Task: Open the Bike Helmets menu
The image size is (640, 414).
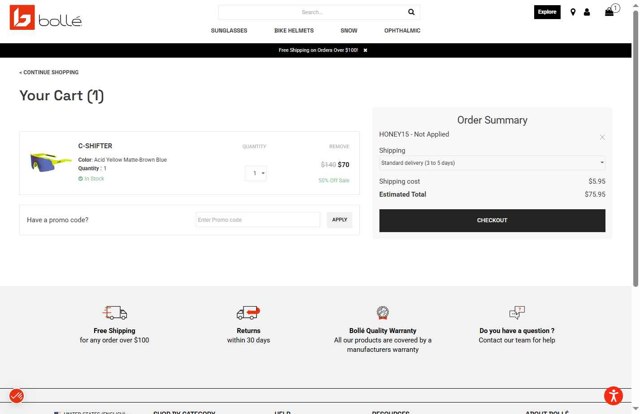Action: 294,31
